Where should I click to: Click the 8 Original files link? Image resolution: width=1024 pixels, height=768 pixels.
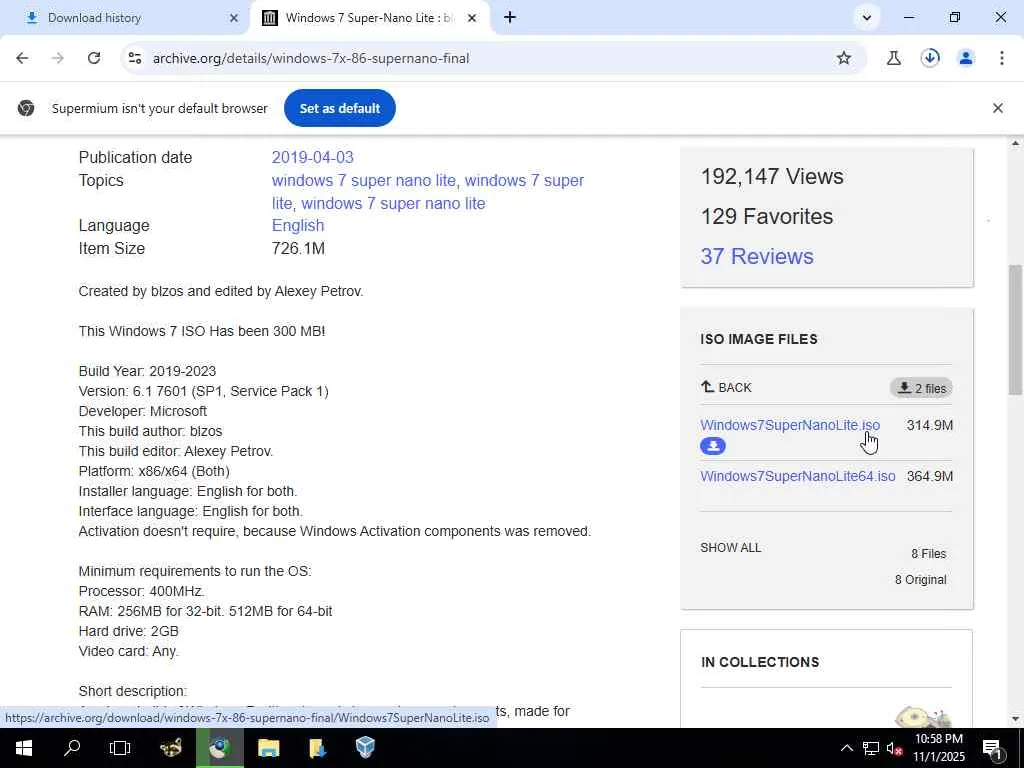920,580
